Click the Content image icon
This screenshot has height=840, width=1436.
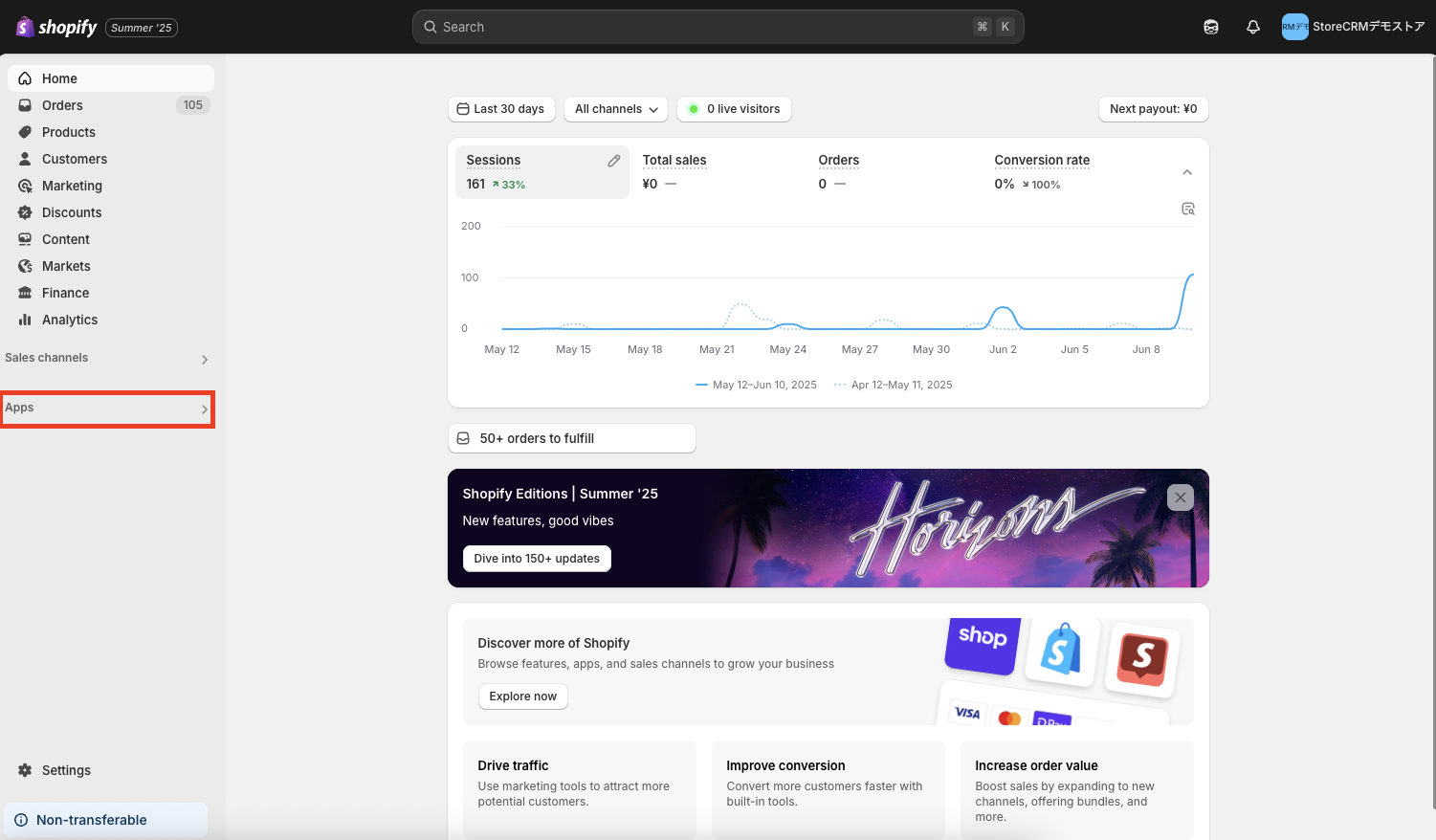tap(25, 239)
